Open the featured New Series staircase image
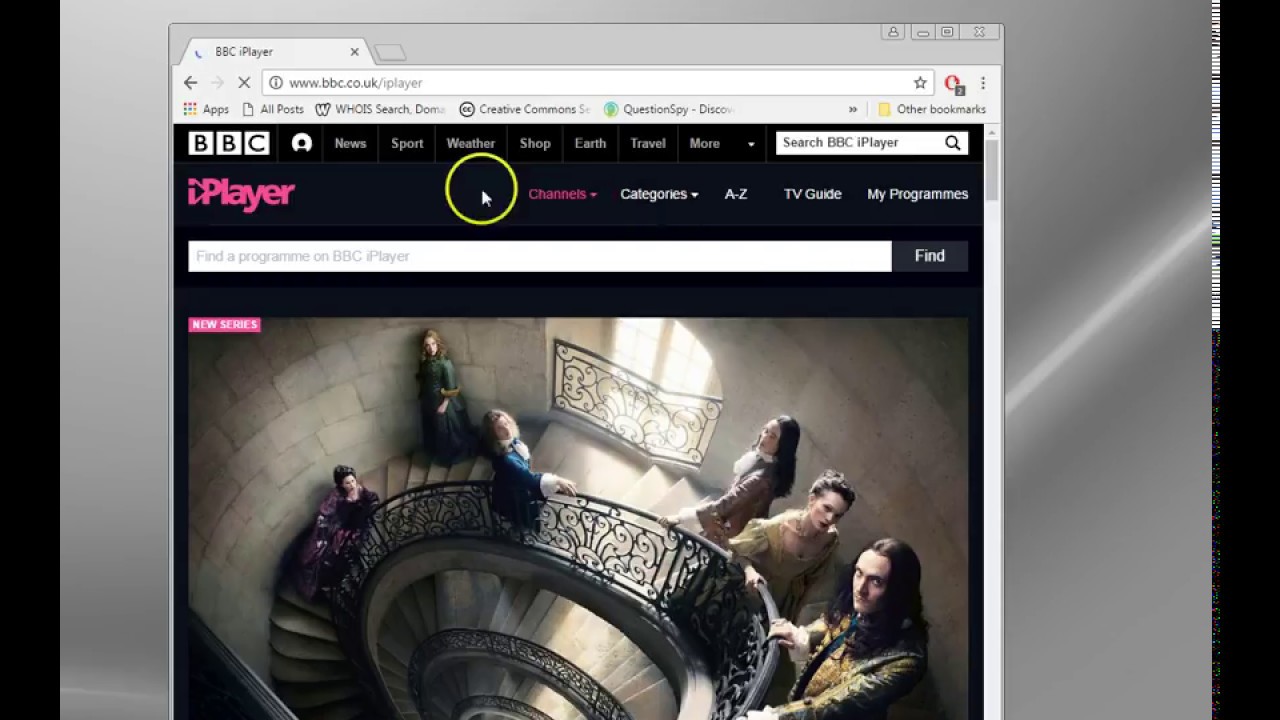 point(578,518)
